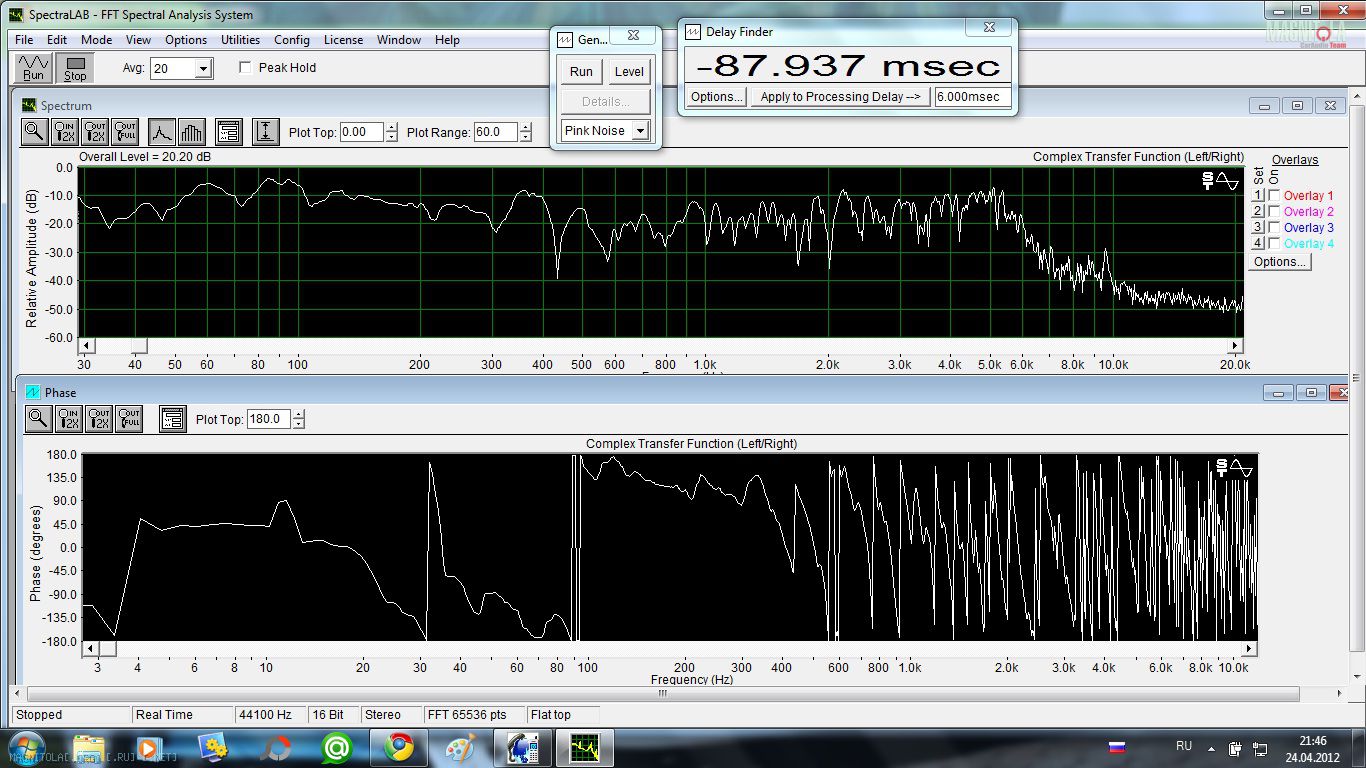Screen dimensions: 1366x768
Task: Click the Stop toolbar button
Action: point(75,68)
